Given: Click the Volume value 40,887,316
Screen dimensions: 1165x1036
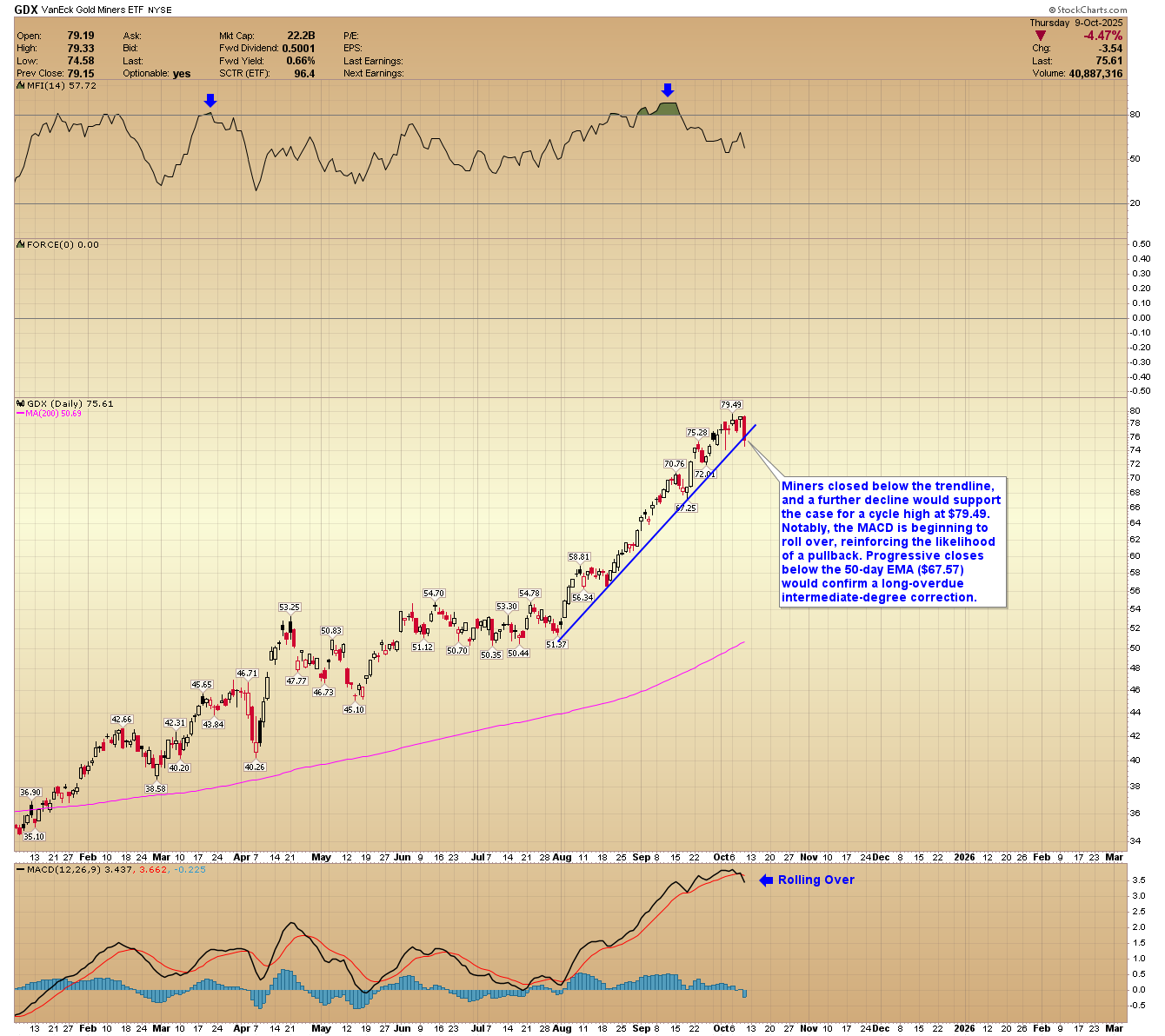Looking at the screenshot, I should (1094, 74).
